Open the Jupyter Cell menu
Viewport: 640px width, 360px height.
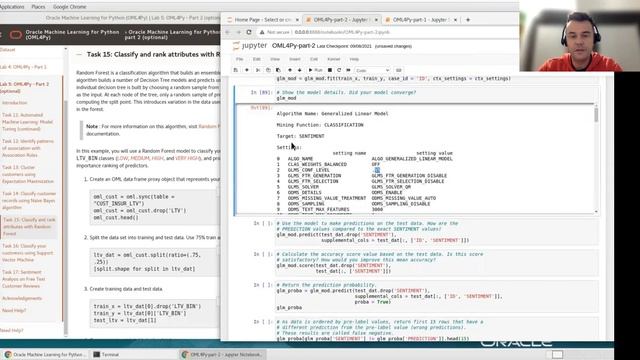(x=313, y=59)
